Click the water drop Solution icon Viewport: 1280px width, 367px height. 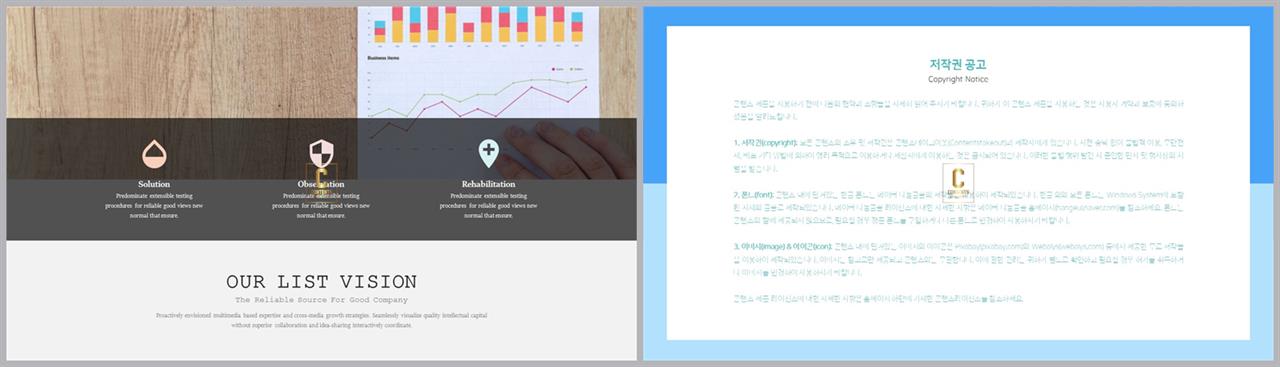click(x=154, y=154)
